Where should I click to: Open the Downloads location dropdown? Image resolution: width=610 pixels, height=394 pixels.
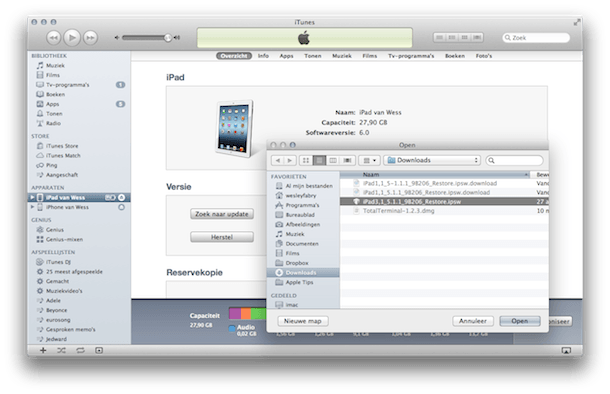tap(432, 160)
